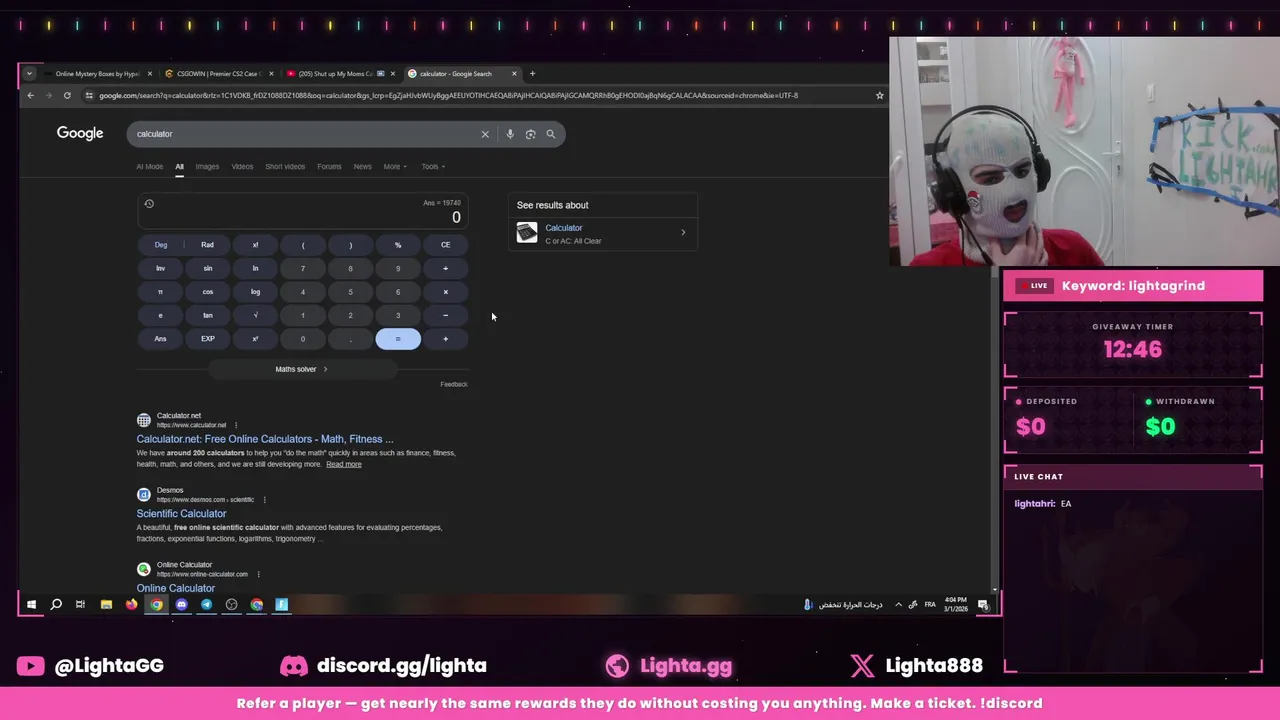Image resolution: width=1280 pixels, height=720 pixels.
Task: Open Task View on the taskbar
Action: coord(80,604)
